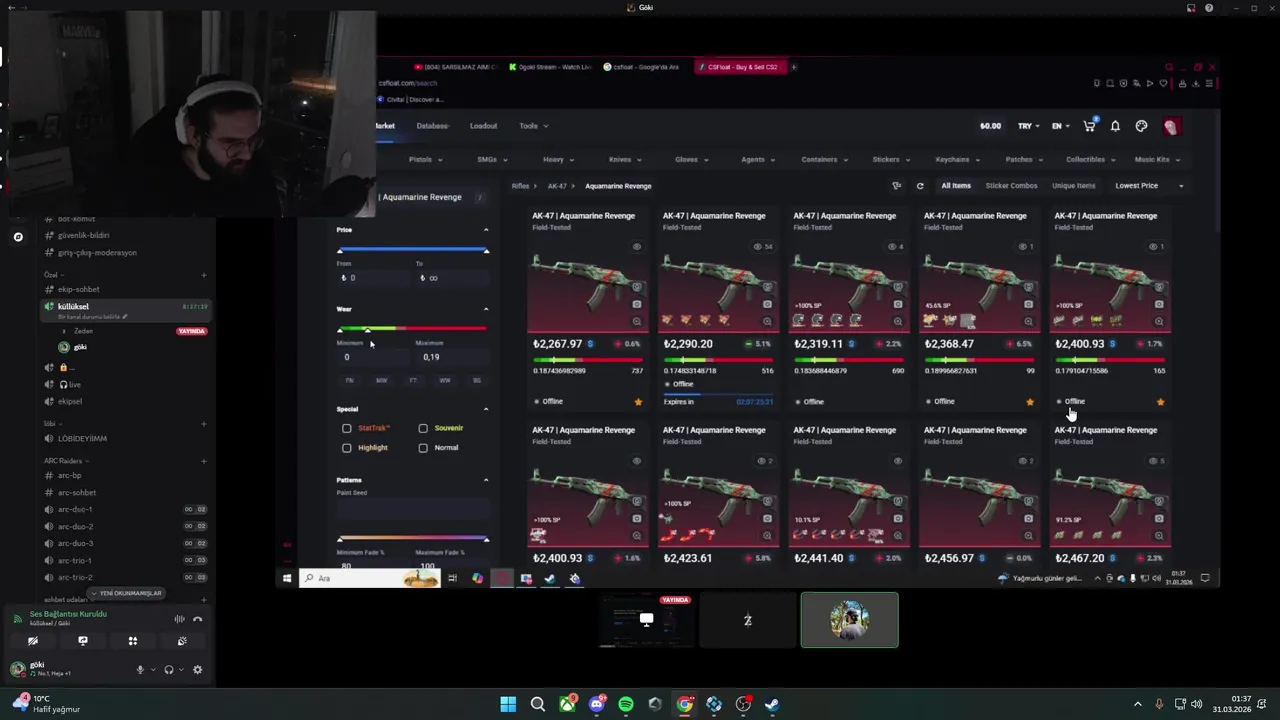Image resolution: width=1280 pixels, height=720 pixels.
Task: Open the filter options icon beside refresh
Action: pyautogui.click(x=896, y=186)
